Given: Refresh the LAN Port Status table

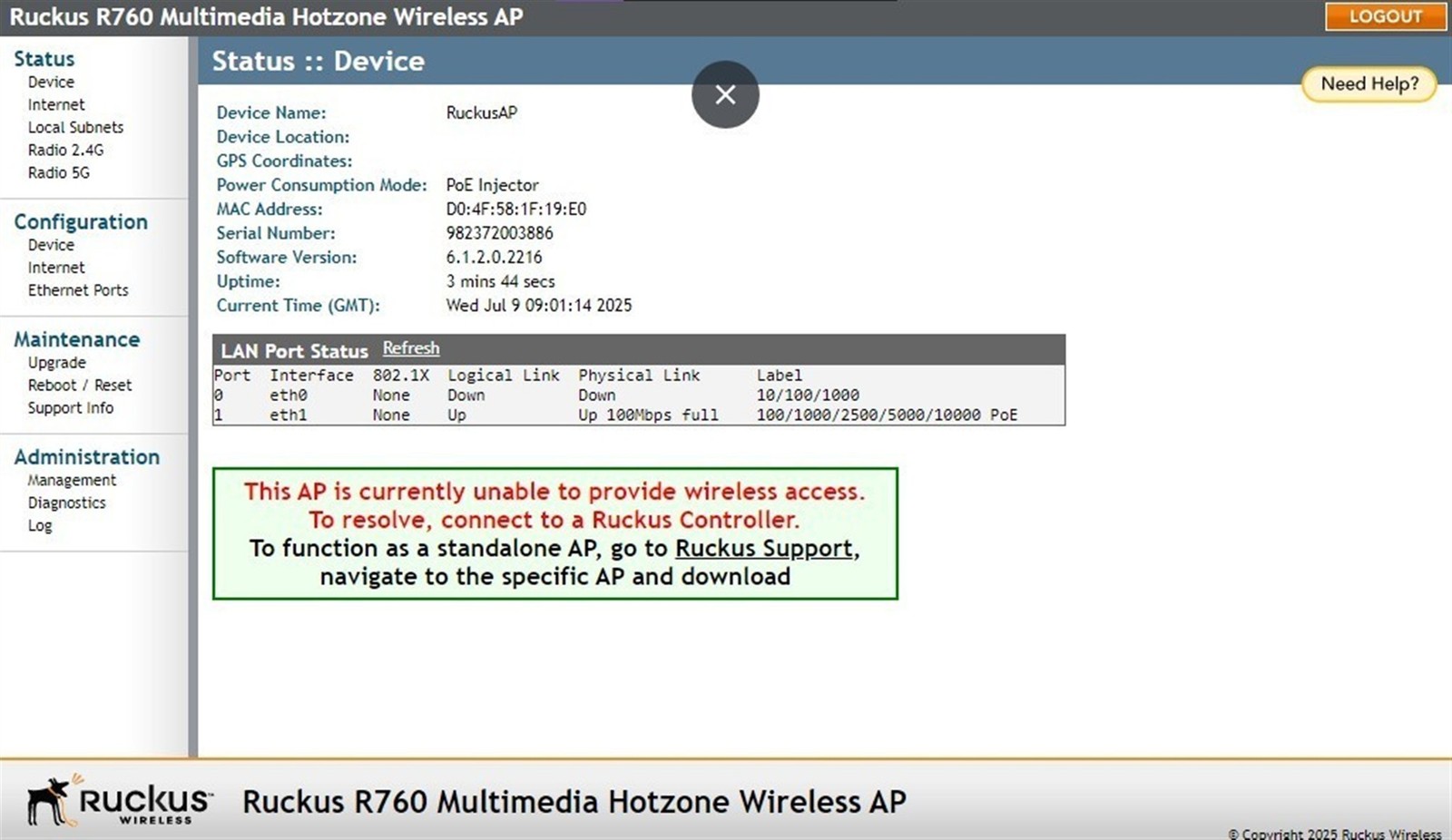Looking at the screenshot, I should (x=410, y=347).
